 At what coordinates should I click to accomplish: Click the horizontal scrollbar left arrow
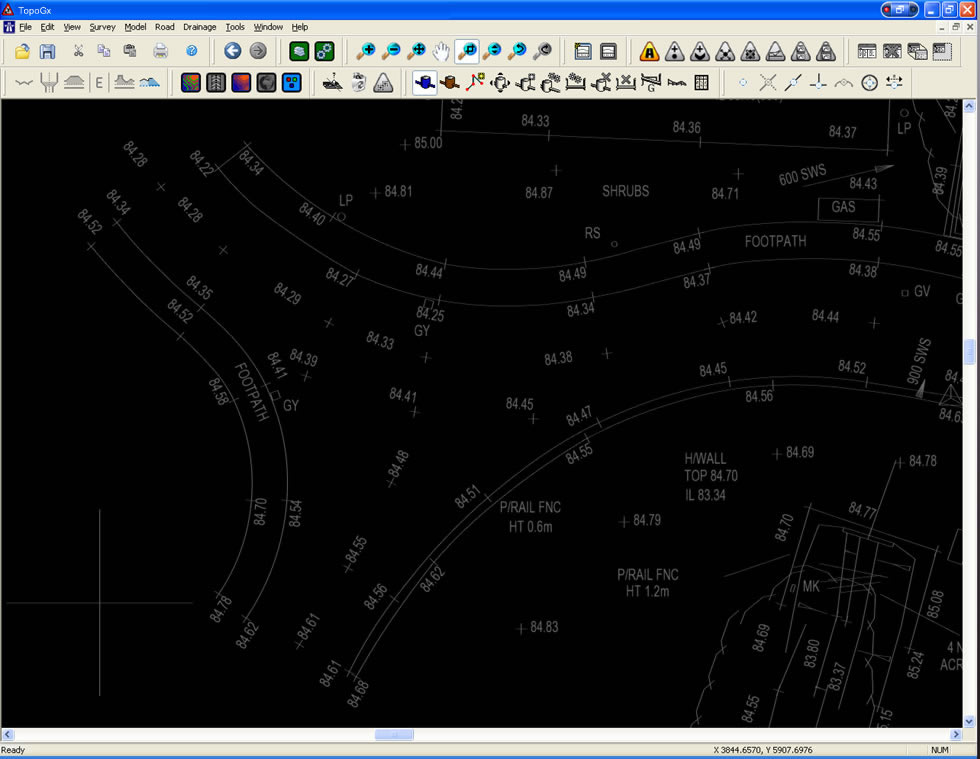8,735
